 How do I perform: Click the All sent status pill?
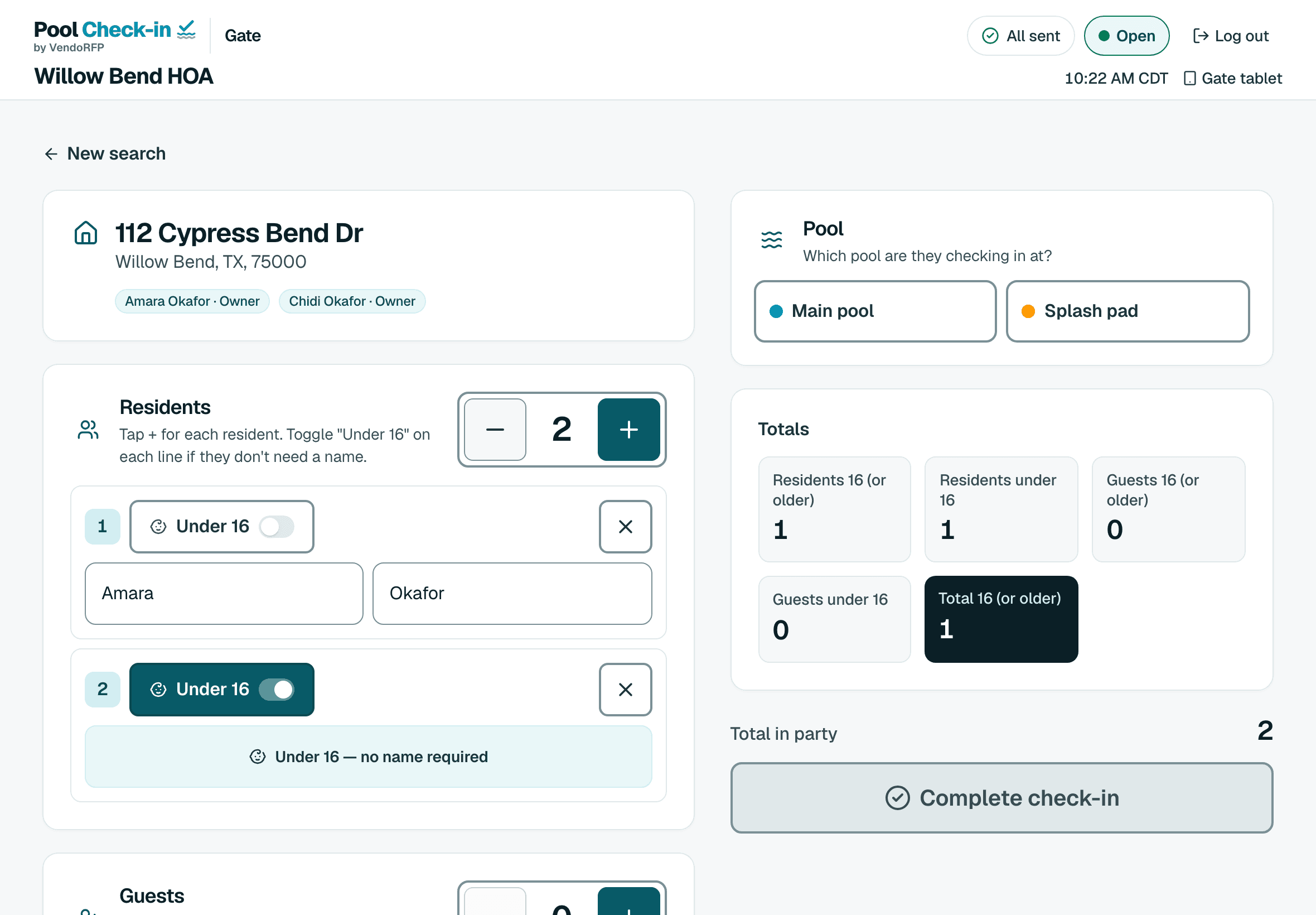(x=1020, y=36)
